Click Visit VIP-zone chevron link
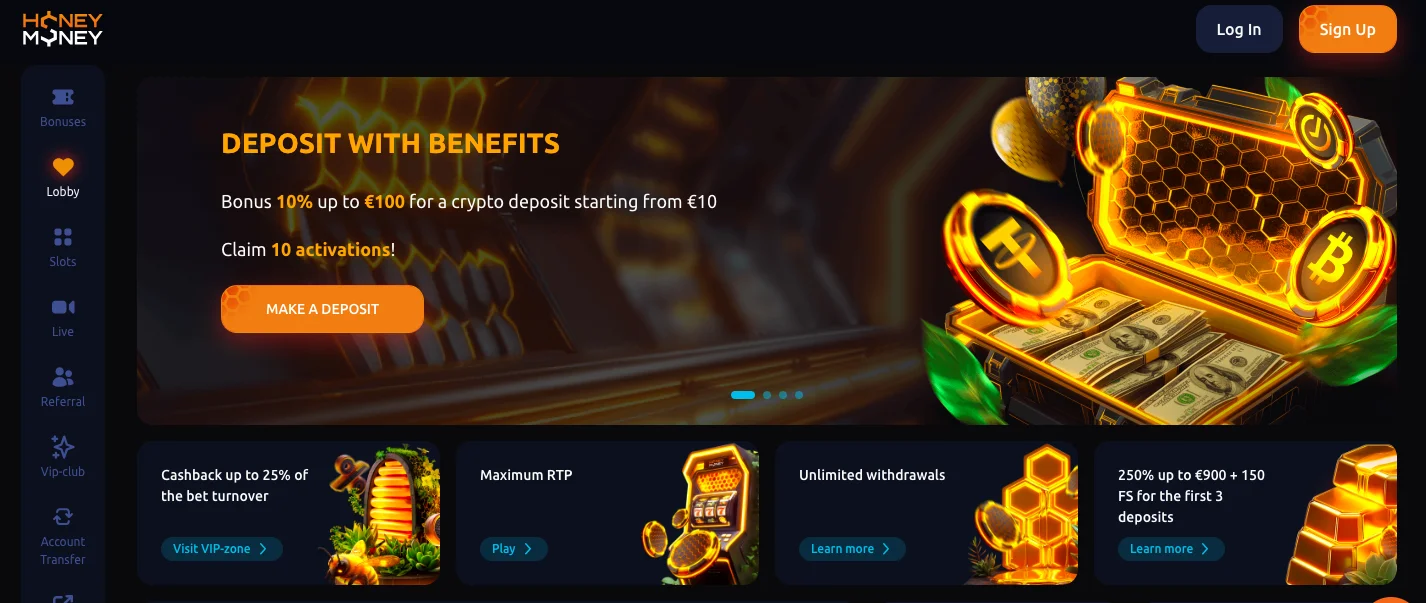1426x603 pixels. point(222,549)
